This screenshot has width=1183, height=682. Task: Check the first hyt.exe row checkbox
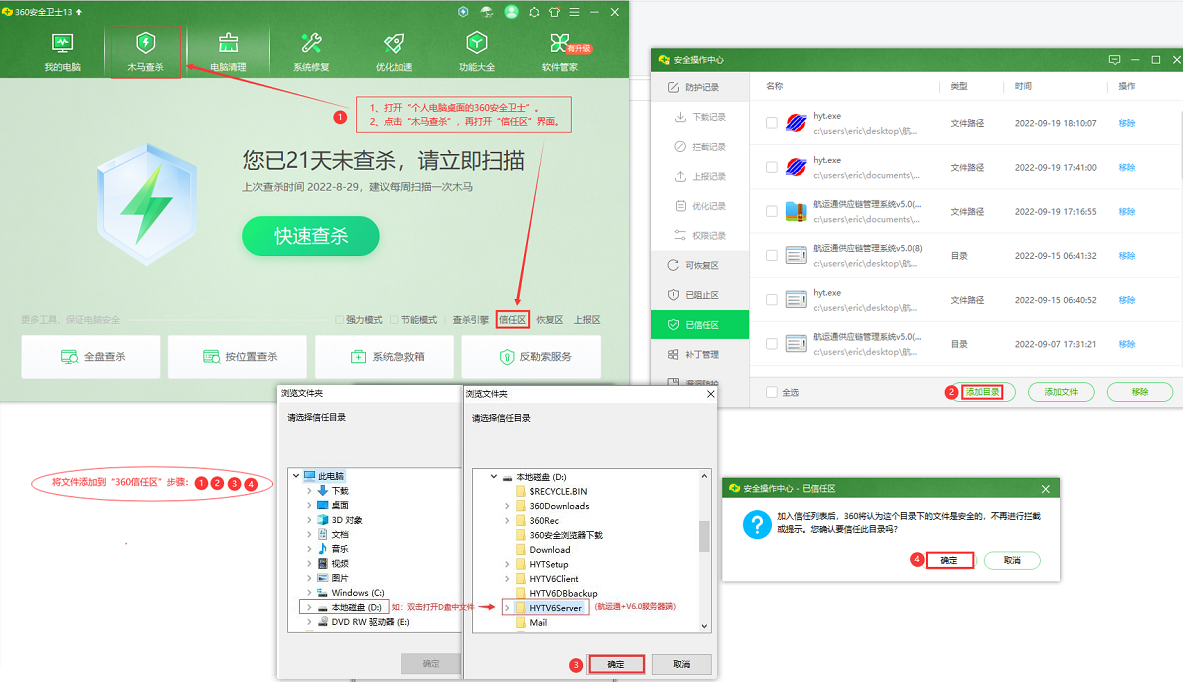(x=771, y=123)
